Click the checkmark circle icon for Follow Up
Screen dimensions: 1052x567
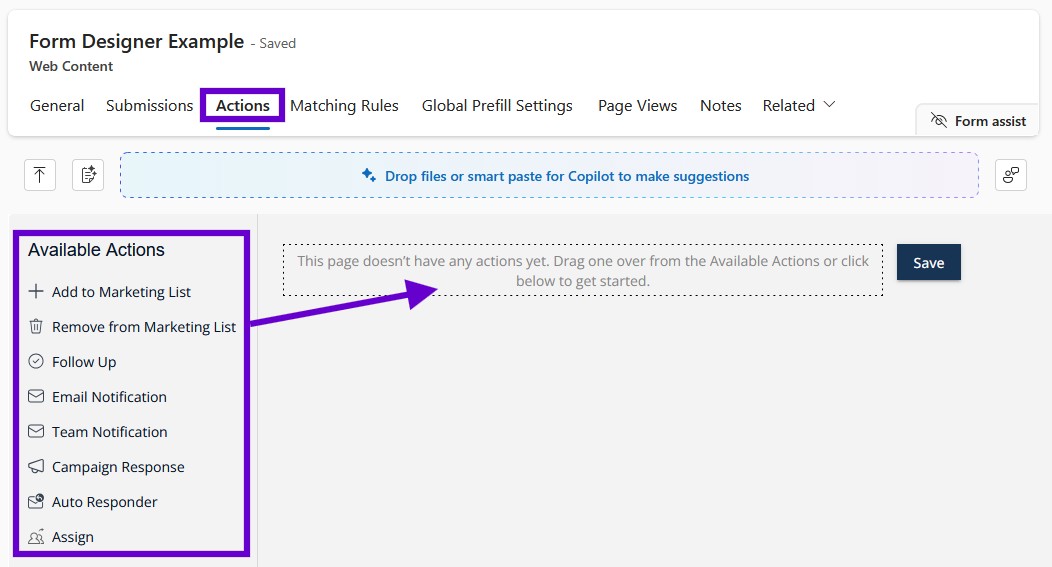click(36, 361)
